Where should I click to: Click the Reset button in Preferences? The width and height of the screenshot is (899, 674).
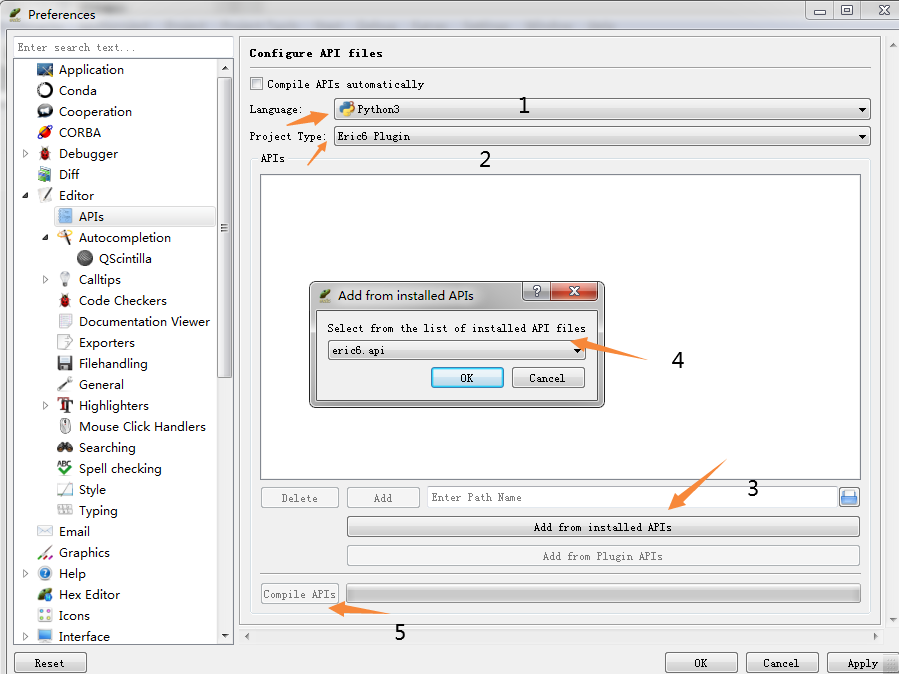click(50, 663)
